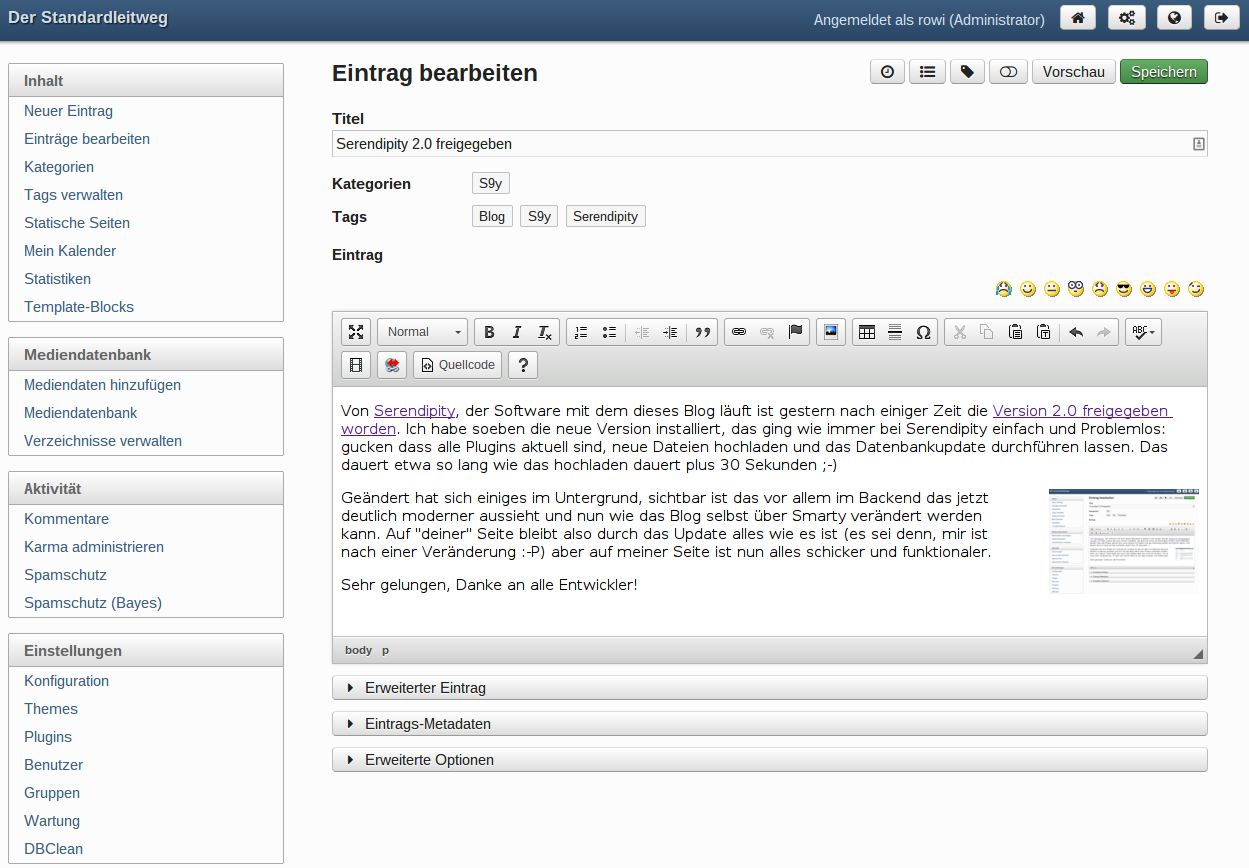Open Mediendatenbank in the sidebar
The width and height of the screenshot is (1249, 868).
[81, 413]
